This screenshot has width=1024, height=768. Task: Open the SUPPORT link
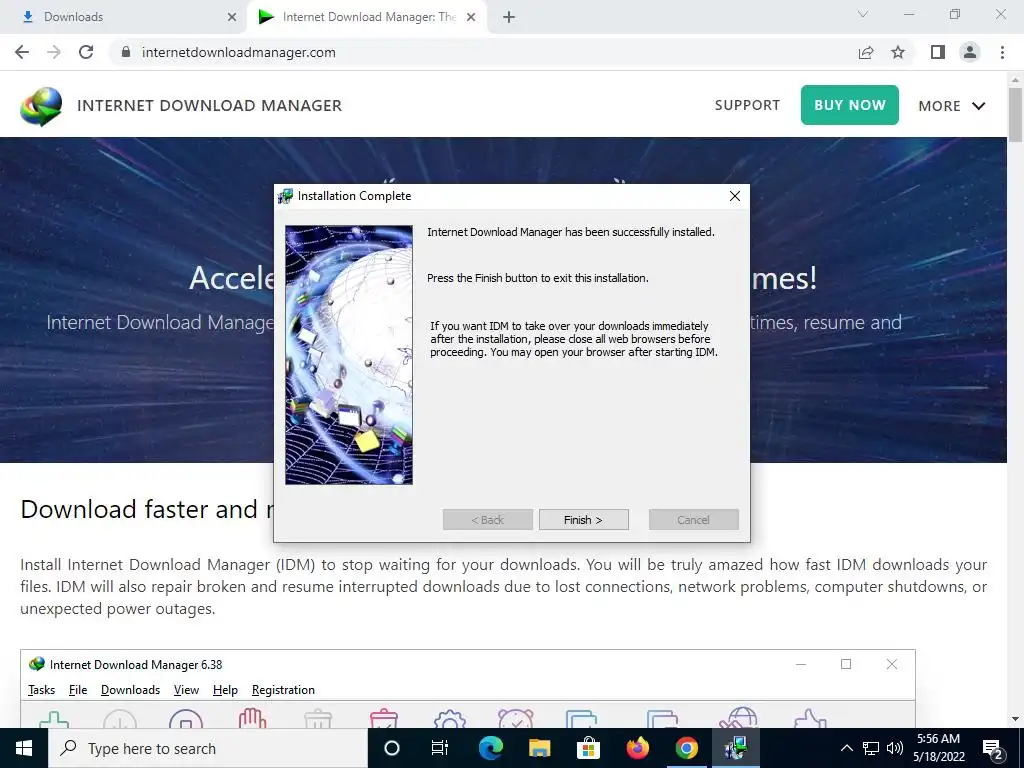747,105
